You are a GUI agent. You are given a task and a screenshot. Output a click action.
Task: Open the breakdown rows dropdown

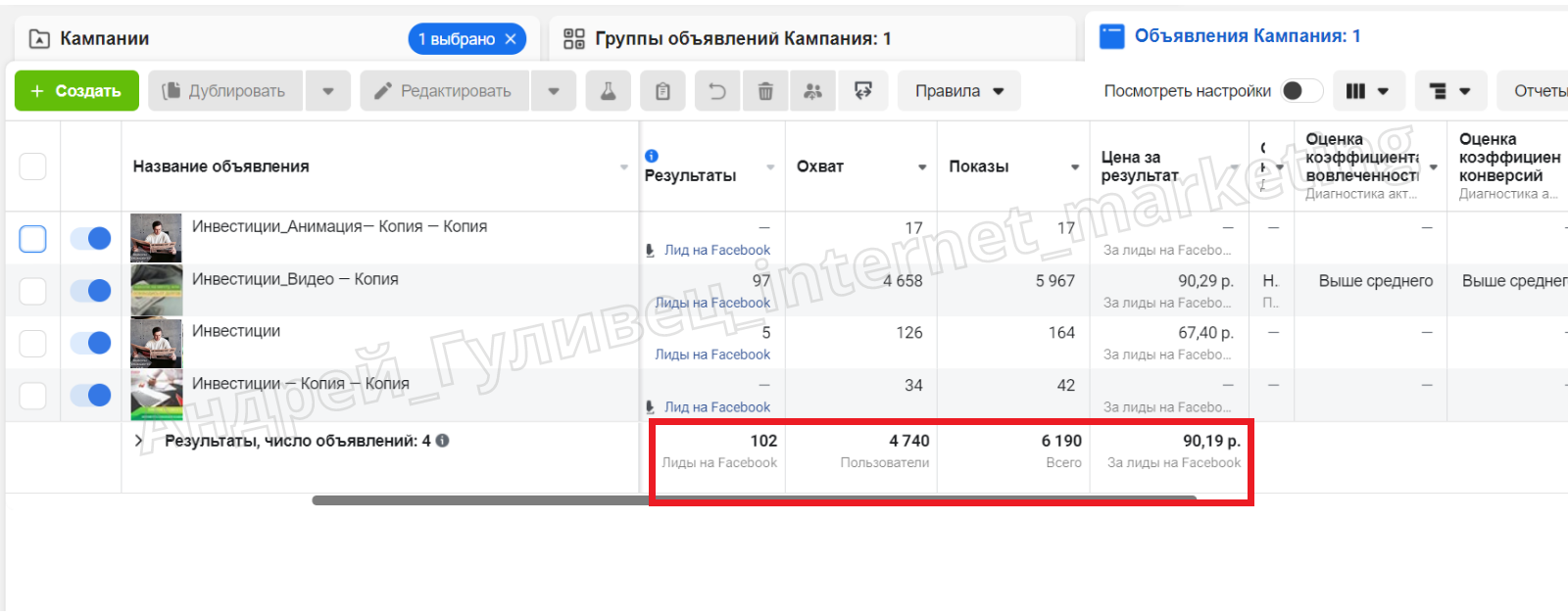click(1450, 91)
